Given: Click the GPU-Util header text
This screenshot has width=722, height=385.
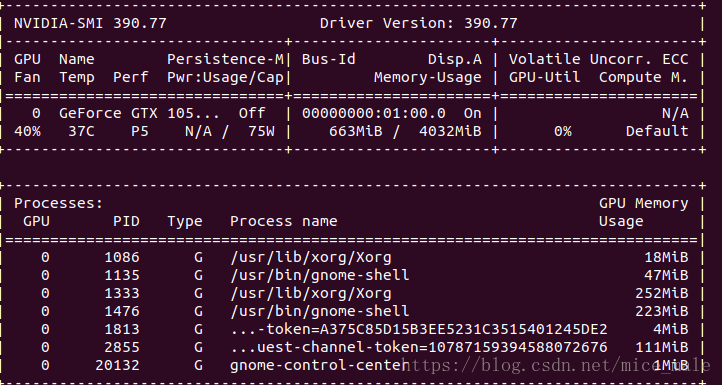Looking at the screenshot, I should [545, 77].
